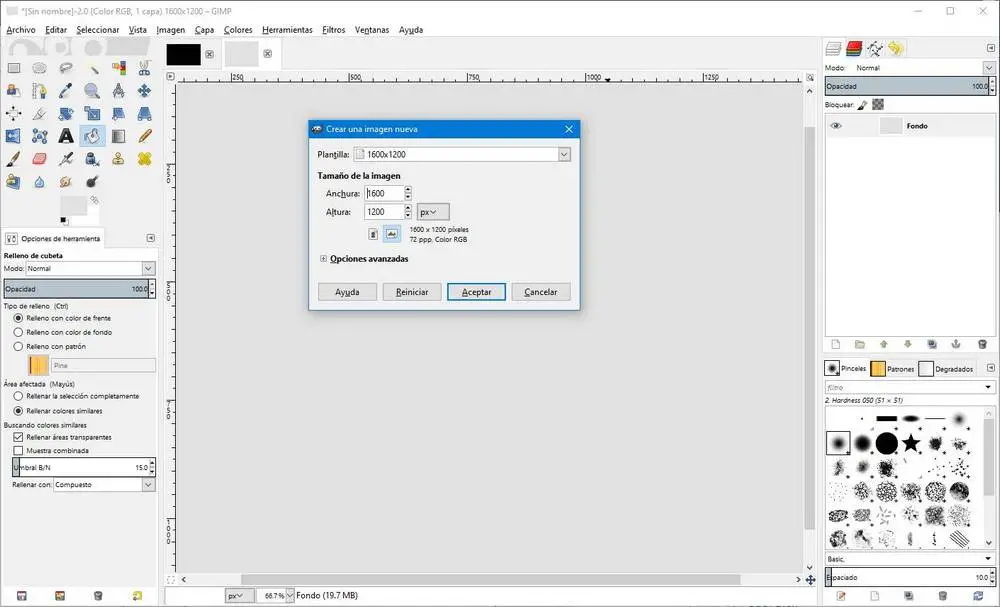The image size is (1000, 607).
Task: Select the Fuzzy Select wand tool
Action: click(92, 68)
